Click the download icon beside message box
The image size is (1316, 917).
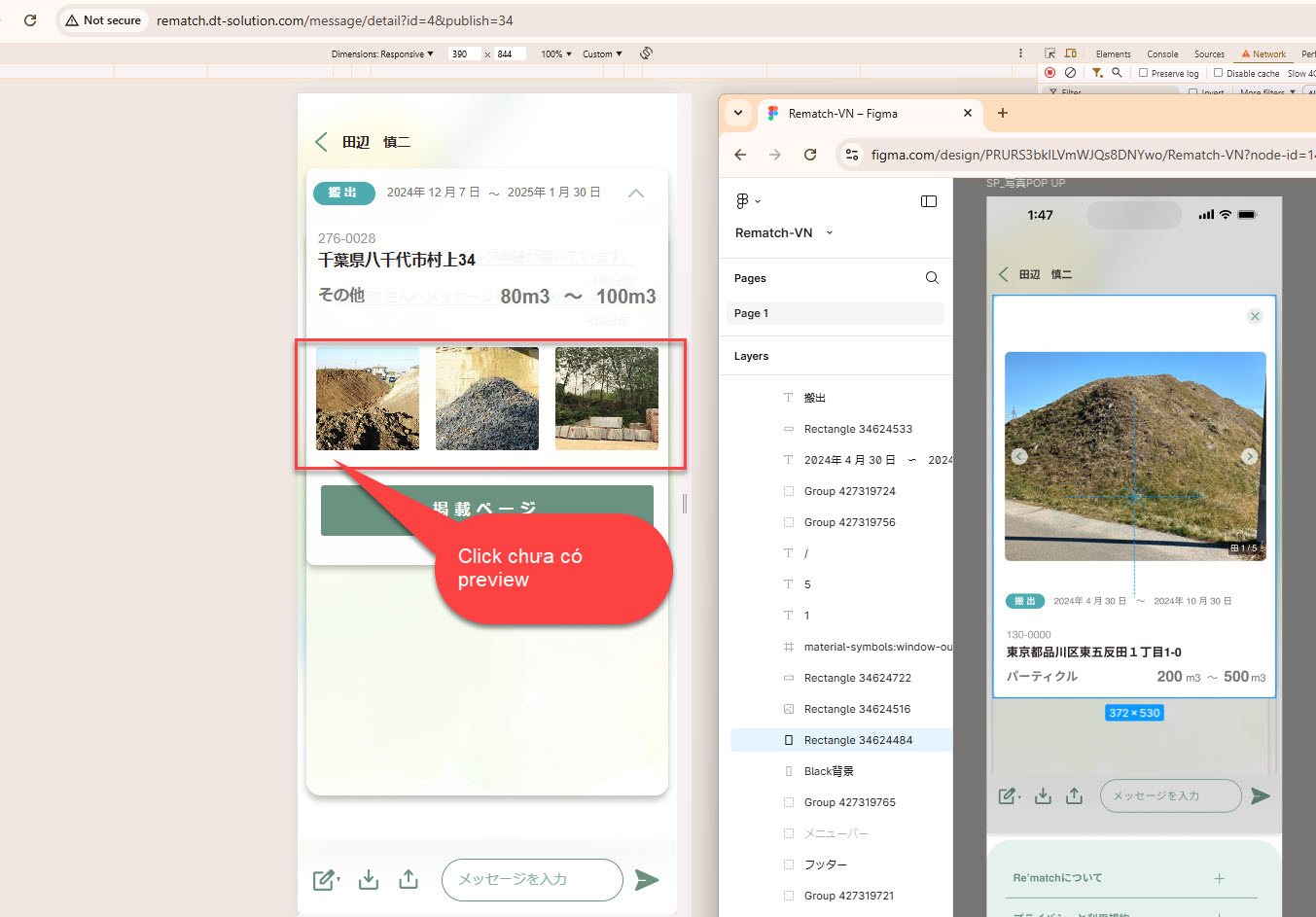coord(369,880)
